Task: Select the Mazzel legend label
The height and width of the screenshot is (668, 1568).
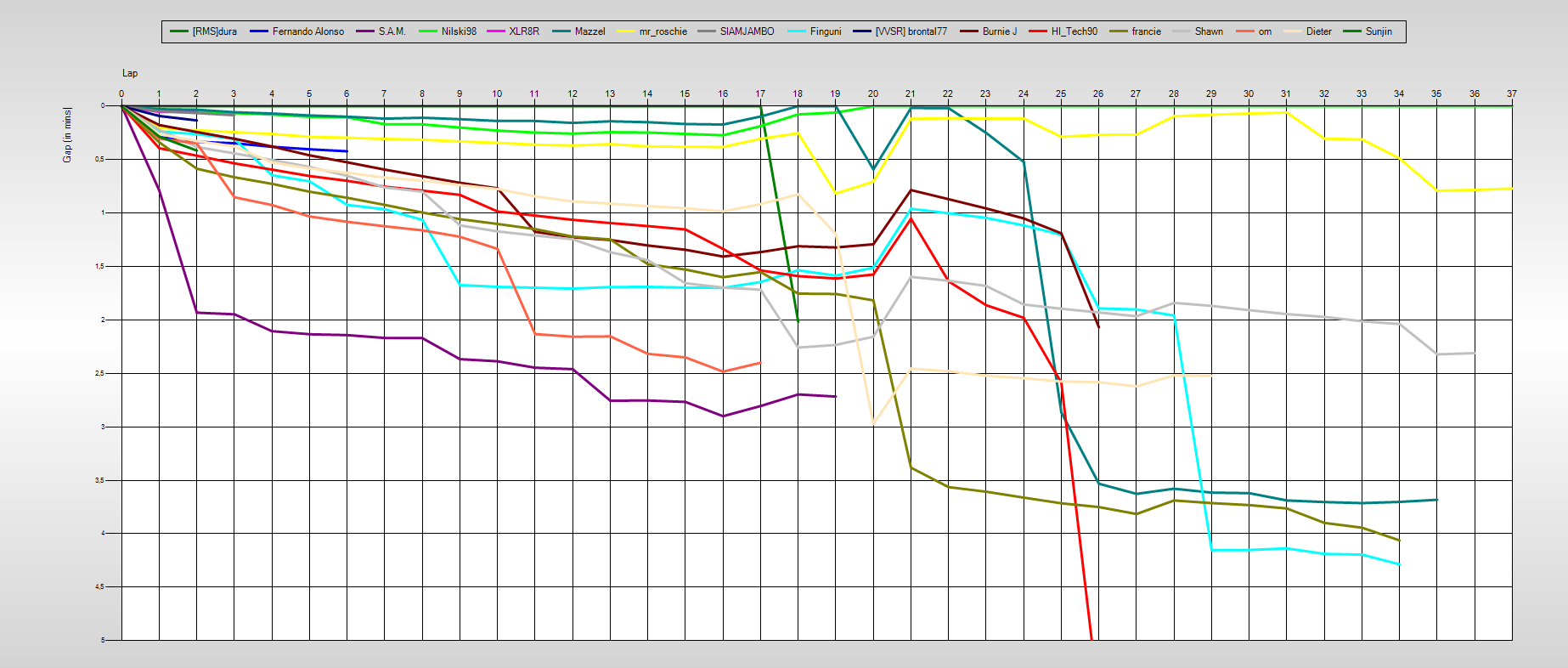Action: click(589, 31)
